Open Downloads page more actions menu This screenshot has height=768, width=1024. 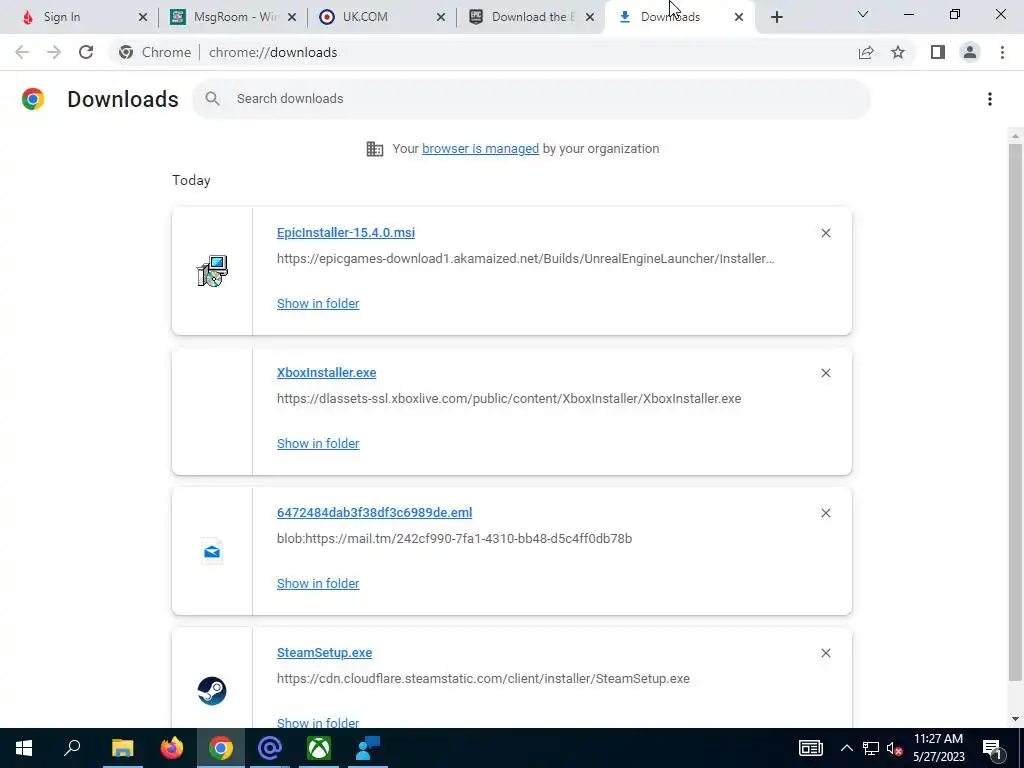tap(989, 99)
